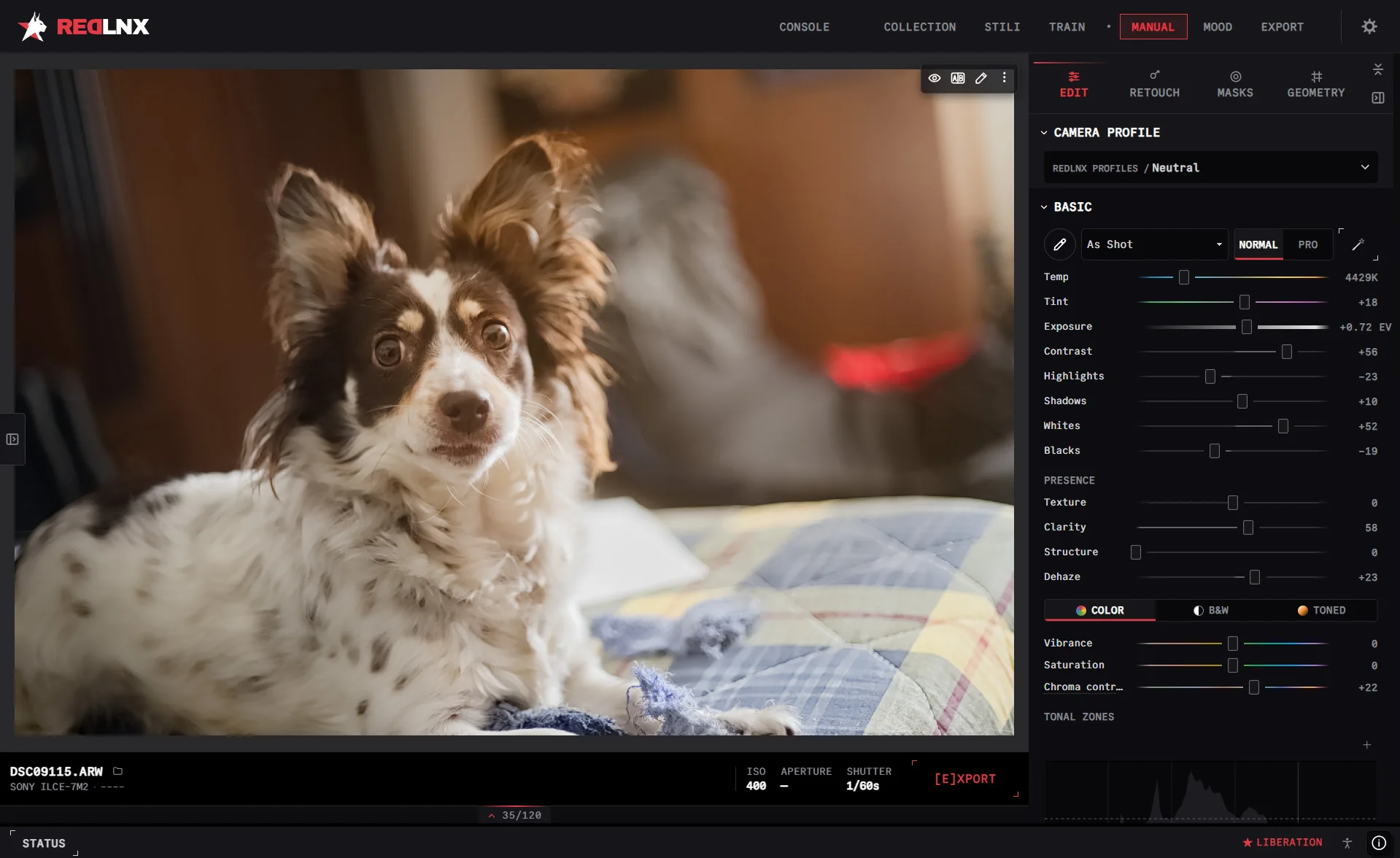This screenshot has width=1400, height=858.
Task: Click the auto magic wand icon
Action: [1358, 245]
